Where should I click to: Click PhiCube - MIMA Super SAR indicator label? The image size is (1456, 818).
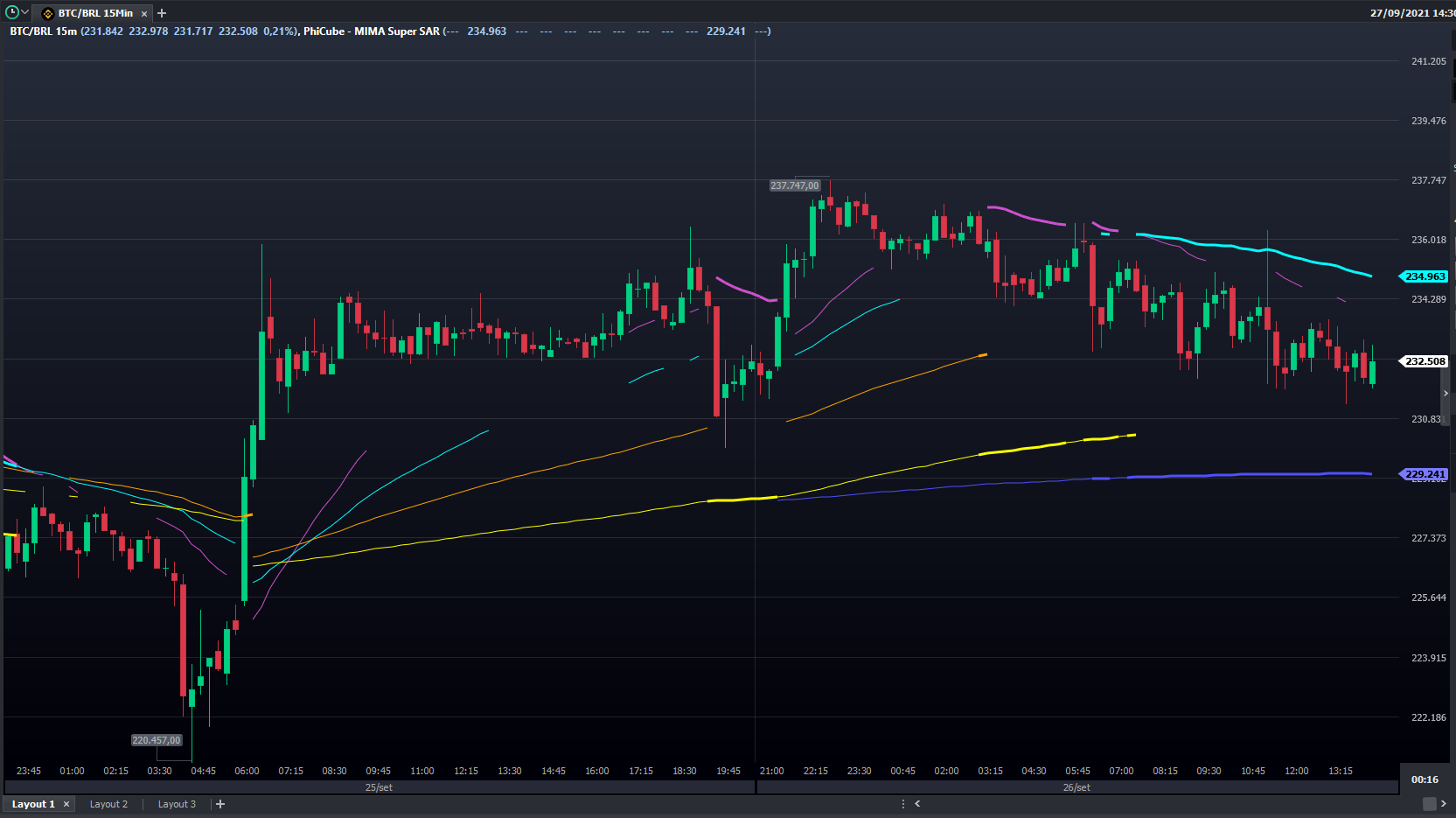pos(372,31)
